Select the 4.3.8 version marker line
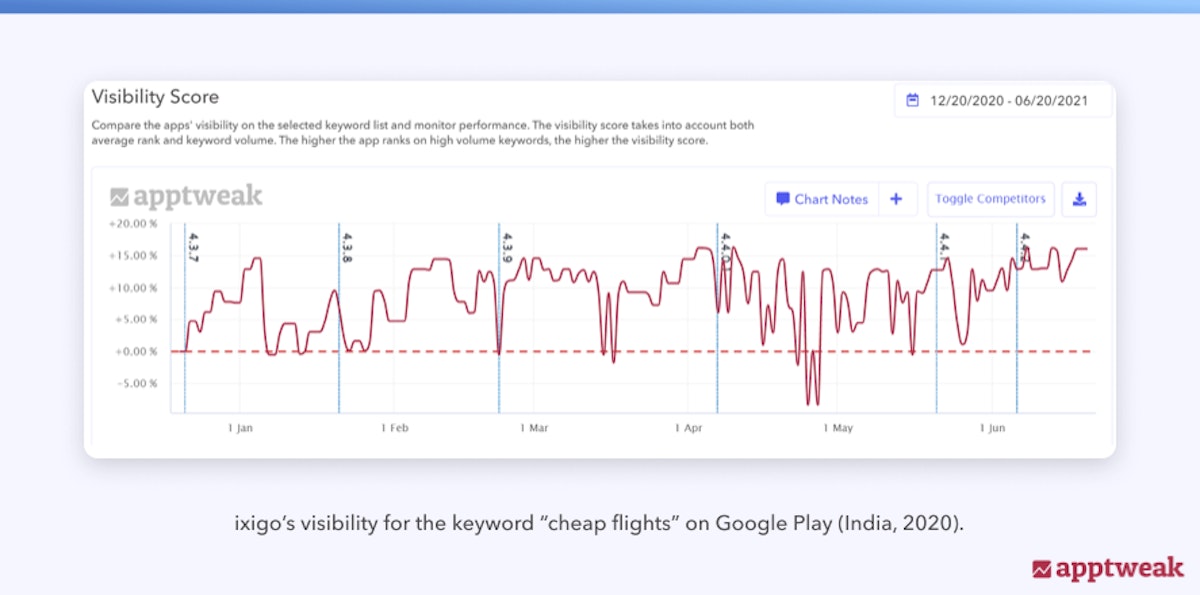The height and width of the screenshot is (595, 1200). (346, 247)
